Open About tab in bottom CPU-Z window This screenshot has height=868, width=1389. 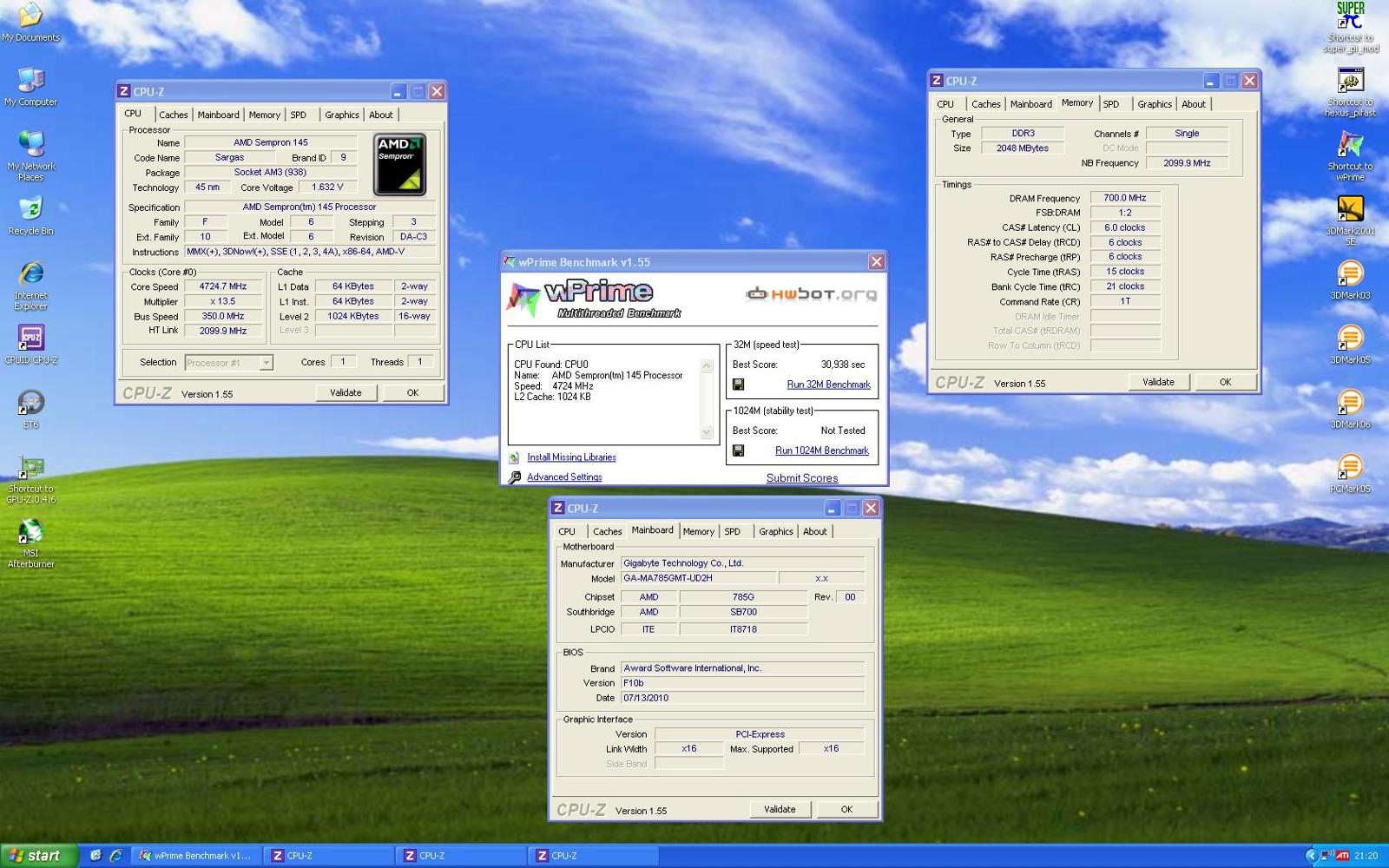click(814, 531)
